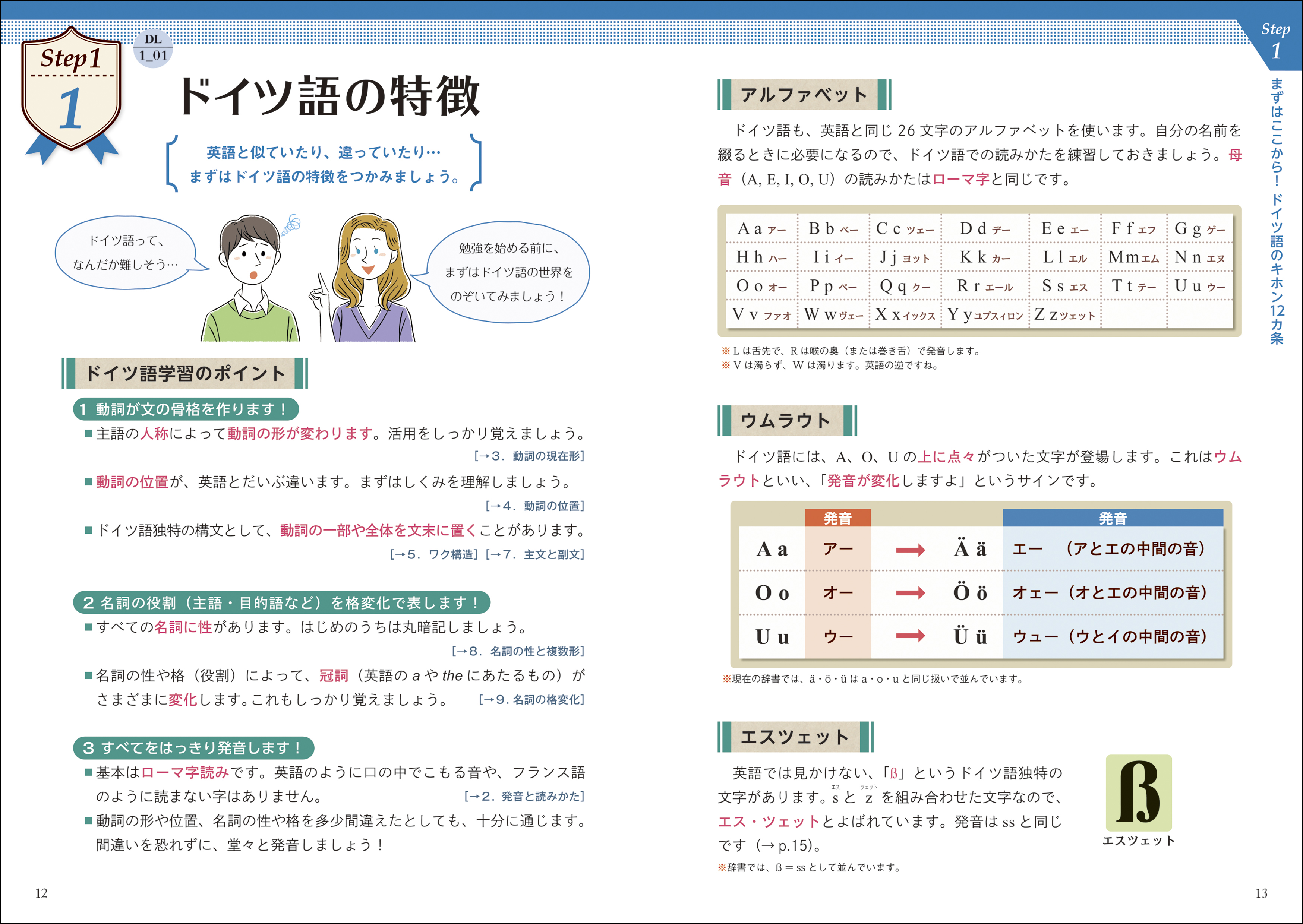This screenshot has height=924, width=1303.
Task: Click the red arrow in the U u row
Action: pyautogui.click(x=910, y=636)
